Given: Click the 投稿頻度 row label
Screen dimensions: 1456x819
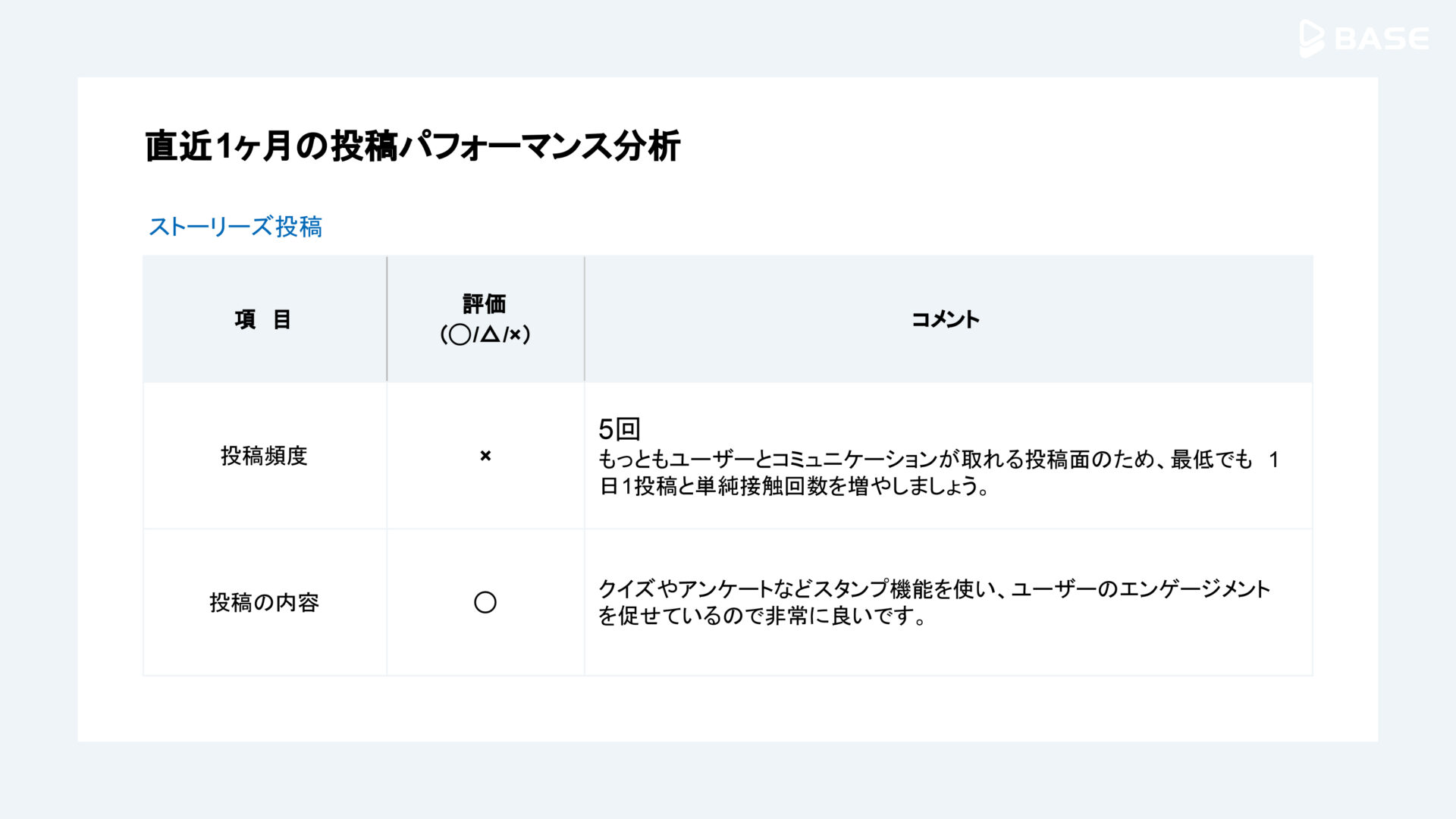Looking at the screenshot, I should tap(264, 456).
